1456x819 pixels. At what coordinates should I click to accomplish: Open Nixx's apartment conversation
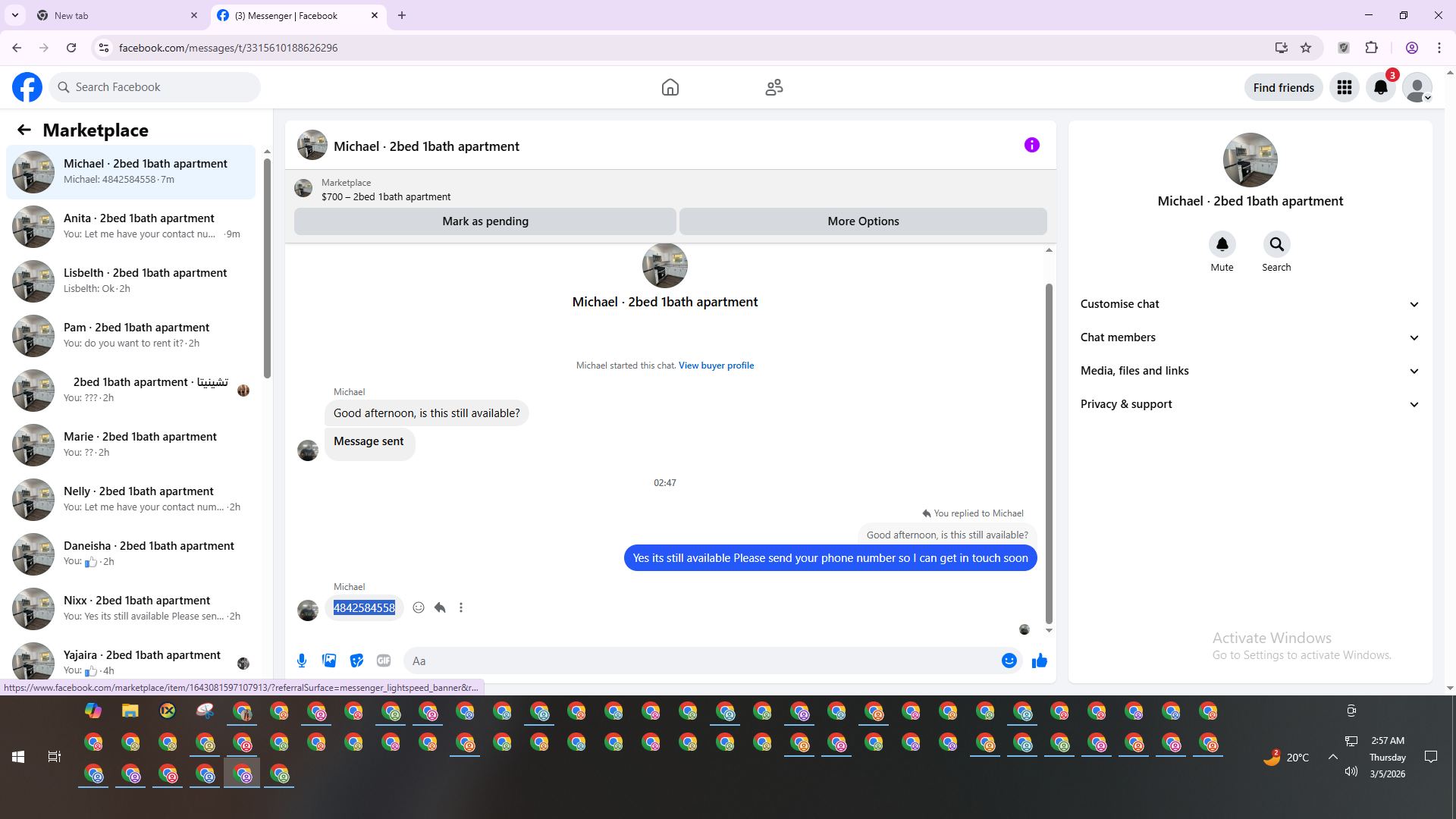pyautogui.click(x=131, y=608)
